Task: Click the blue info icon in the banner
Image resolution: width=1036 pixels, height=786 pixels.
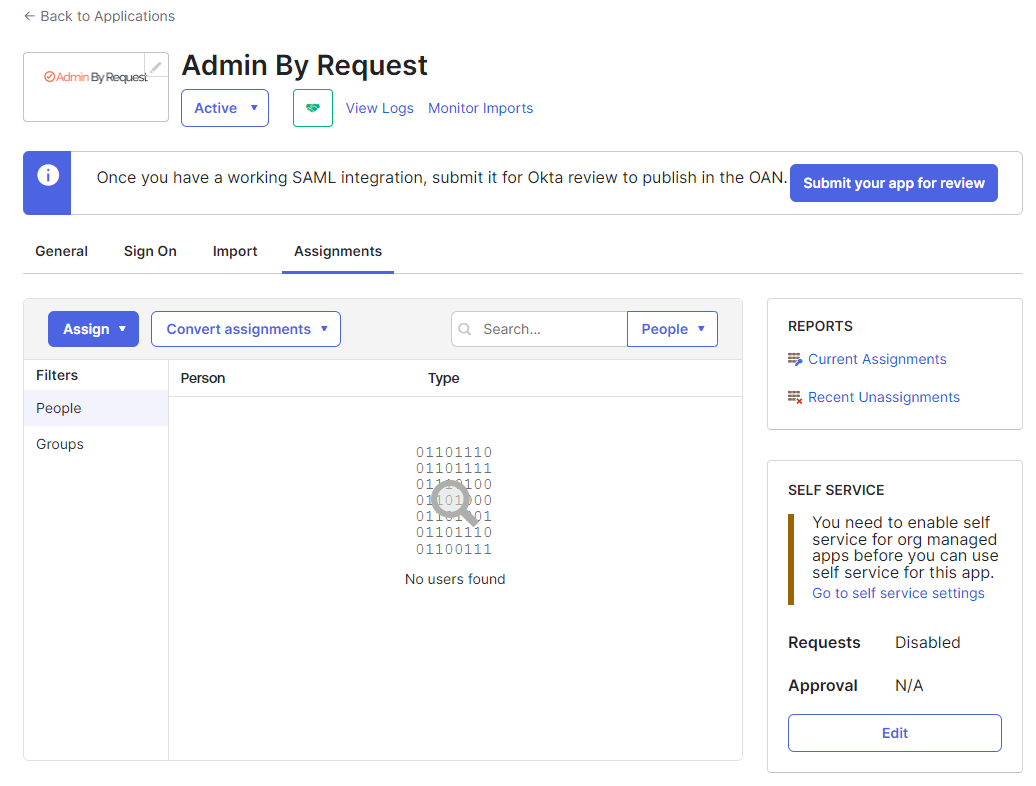Action: (48, 175)
